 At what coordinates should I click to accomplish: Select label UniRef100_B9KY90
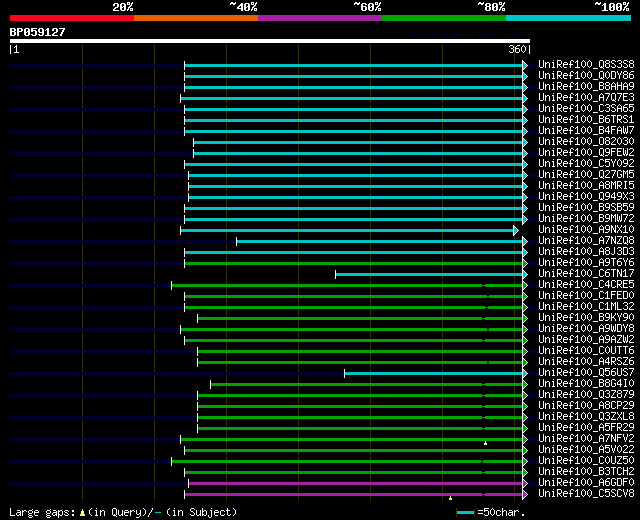[x=586, y=318]
